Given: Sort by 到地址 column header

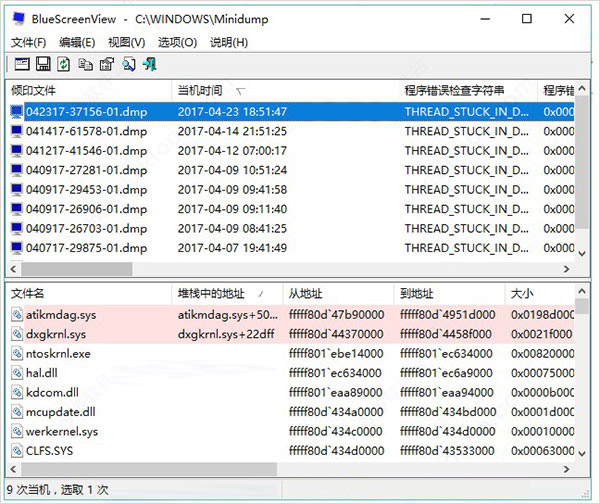Looking at the screenshot, I should (449, 294).
